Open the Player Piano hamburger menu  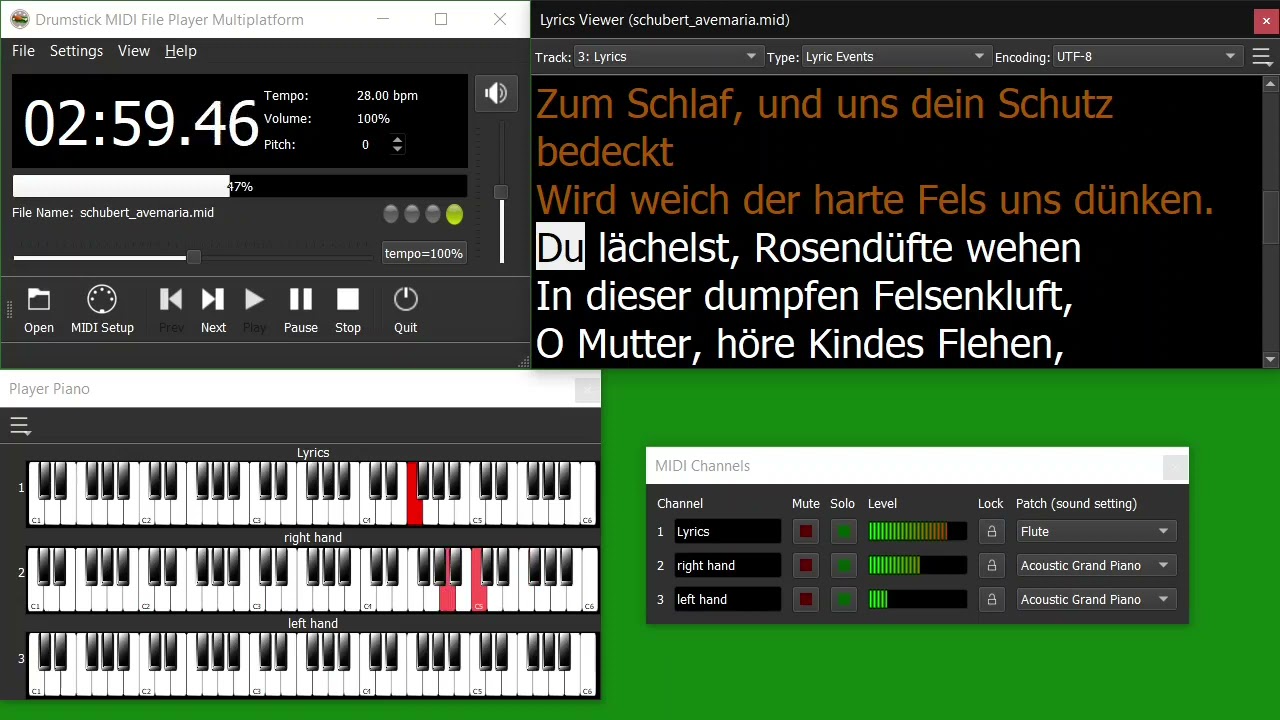tap(20, 427)
